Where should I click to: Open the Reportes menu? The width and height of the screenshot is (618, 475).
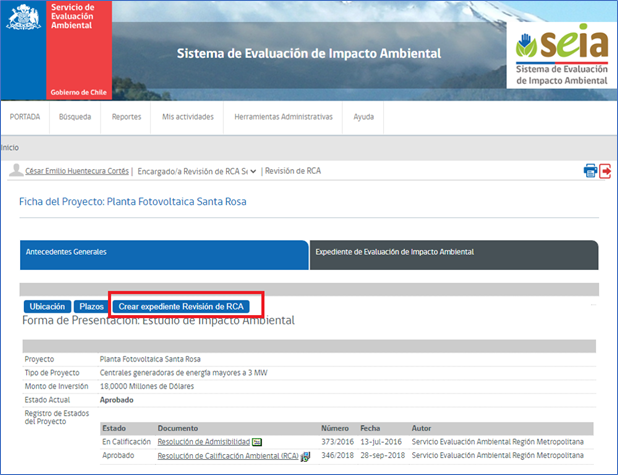click(x=126, y=117)
